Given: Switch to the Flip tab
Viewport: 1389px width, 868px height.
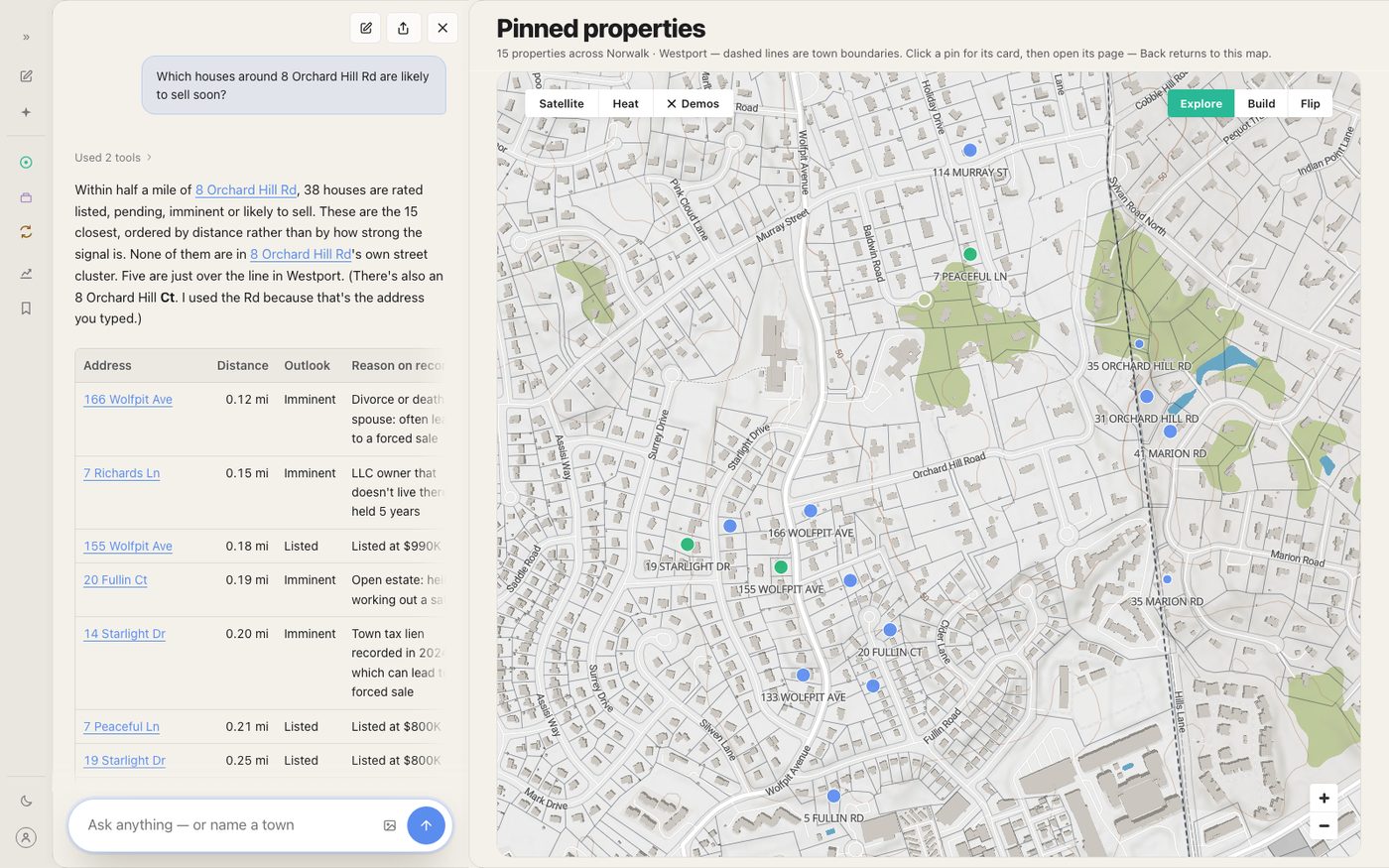Looking at the screenshot, I should click(1311, 104).
